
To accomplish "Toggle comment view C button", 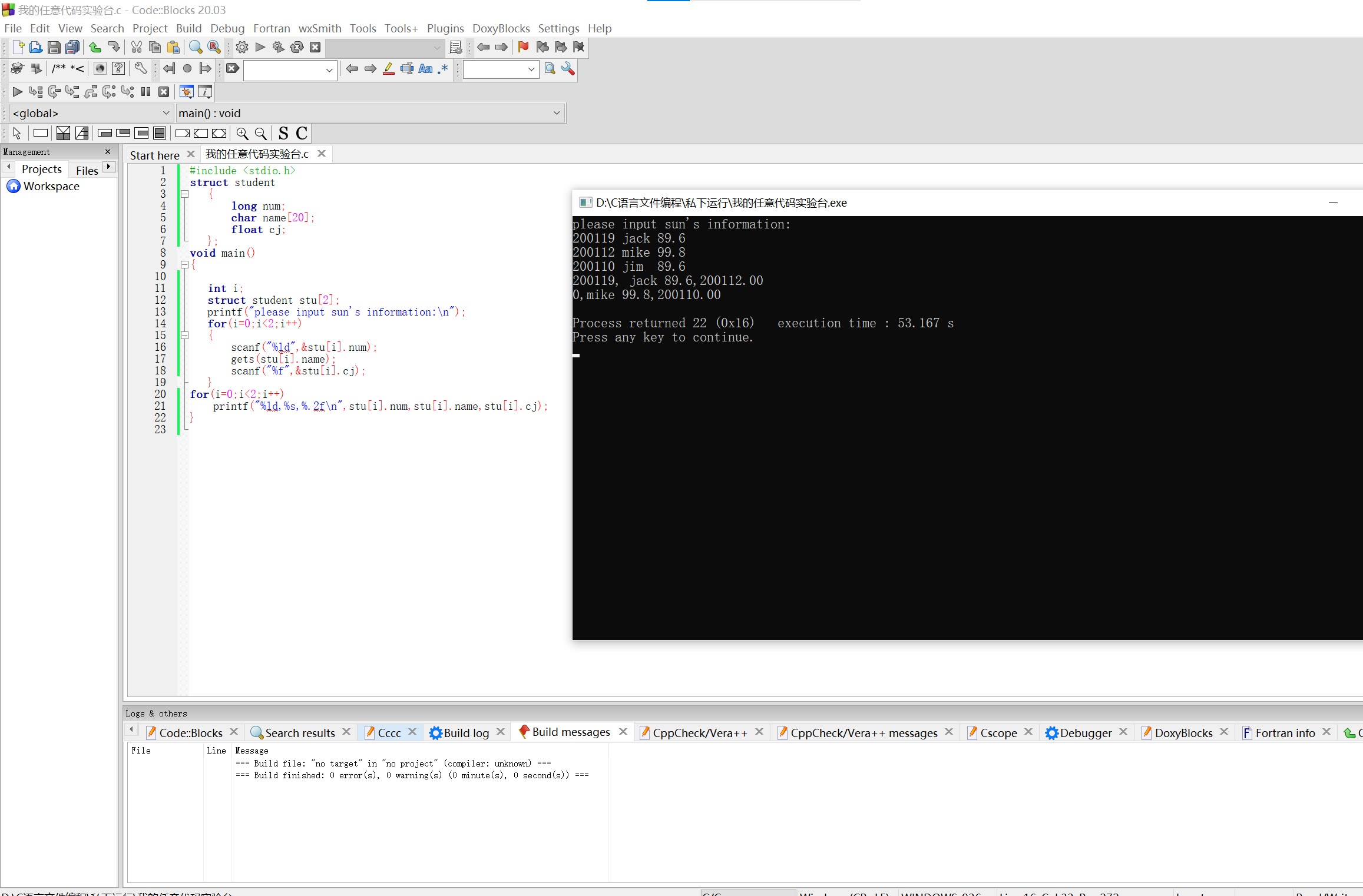I will [x=302, y=134].
